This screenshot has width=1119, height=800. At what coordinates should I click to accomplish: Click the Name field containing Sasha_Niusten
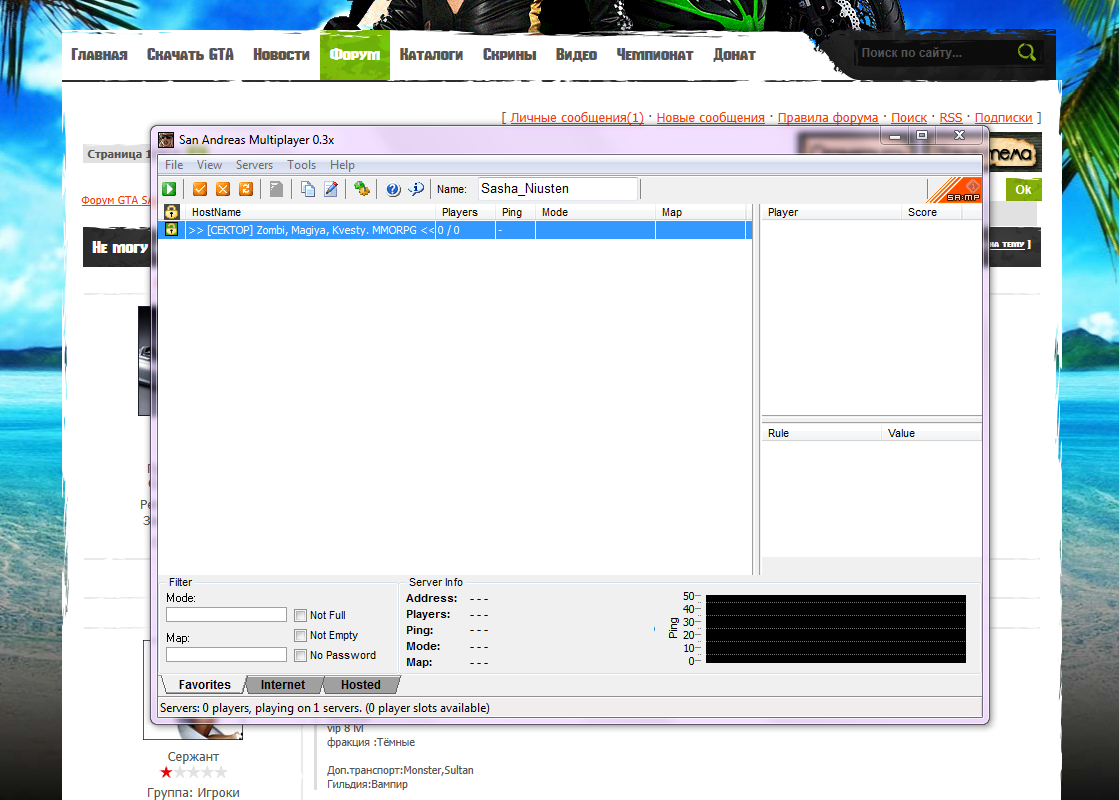[557, 189]
